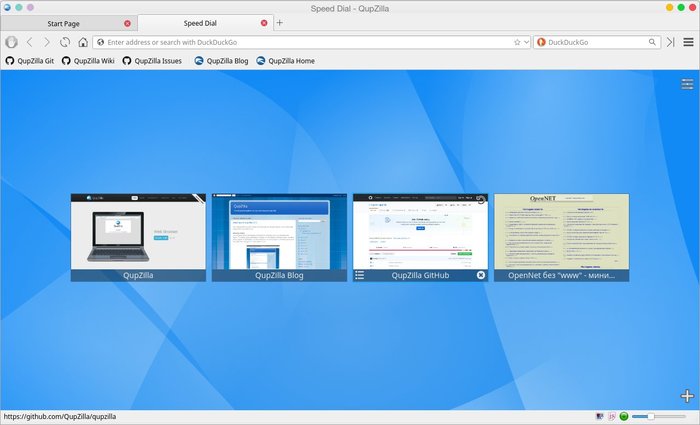The height and width of the screenshot is (425, 700).
Task: Click the forward navigation arrow
Action: point(47,42)
